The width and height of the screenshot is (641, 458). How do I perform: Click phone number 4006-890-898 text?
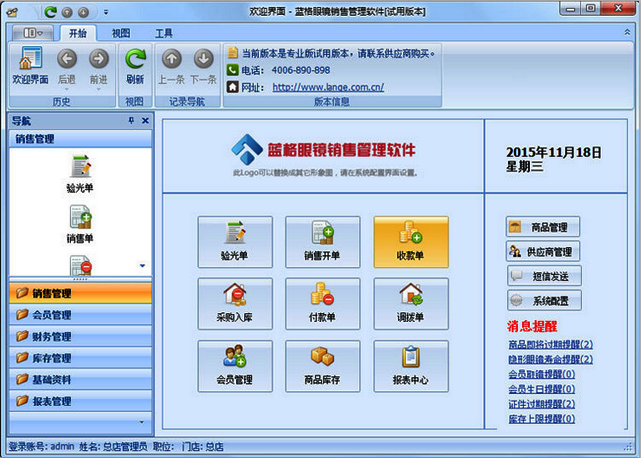point(301,70)
